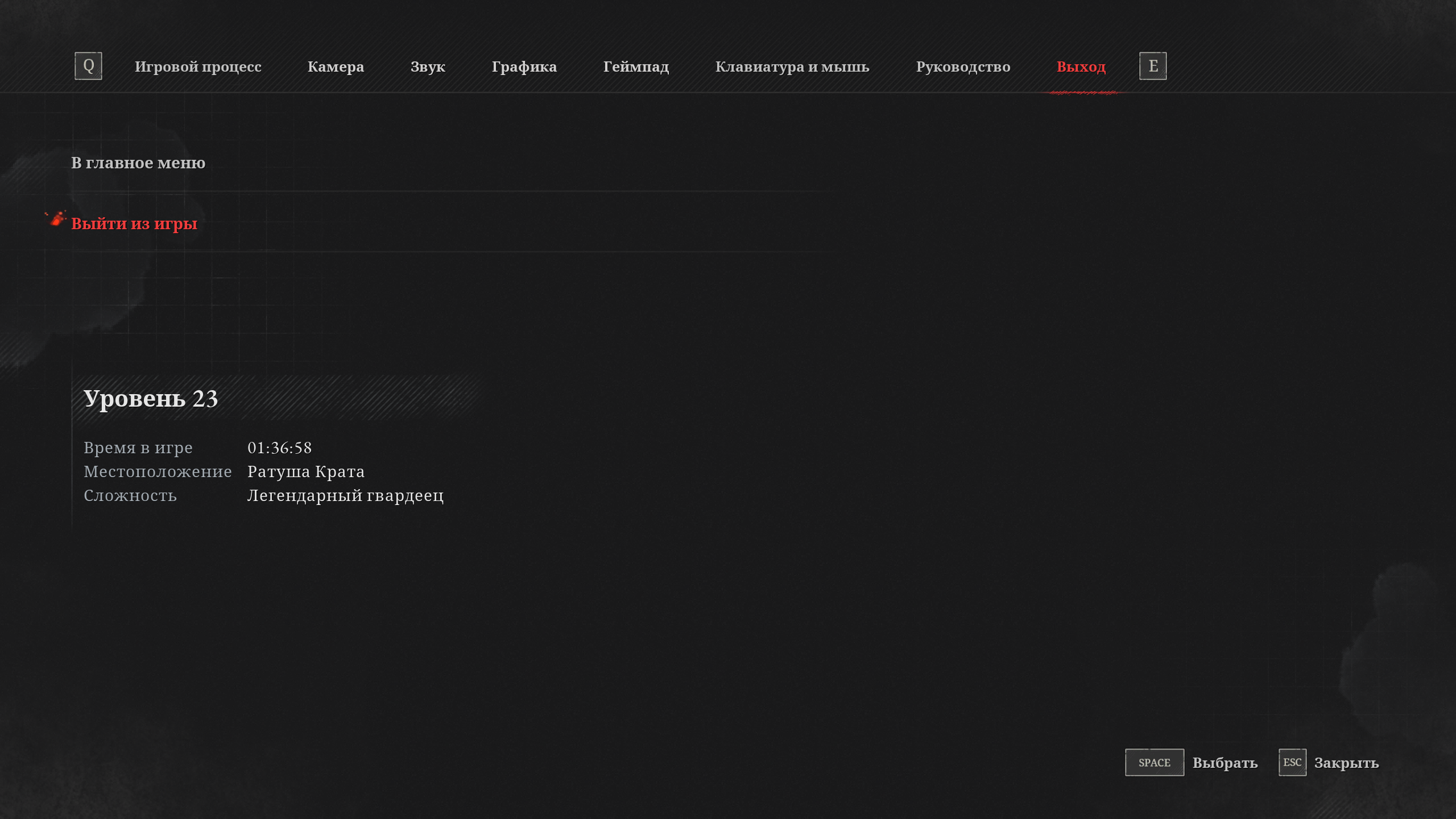The height and width of the screenshot is (819, 1456).
Task: Click the Уровень 23 header
Action: tap(151, 399)
